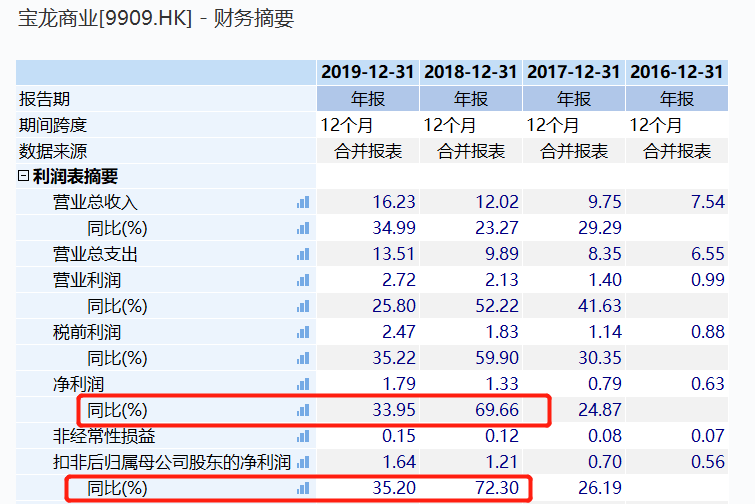Click the 29.29 growth value

(x=600, y=228)
